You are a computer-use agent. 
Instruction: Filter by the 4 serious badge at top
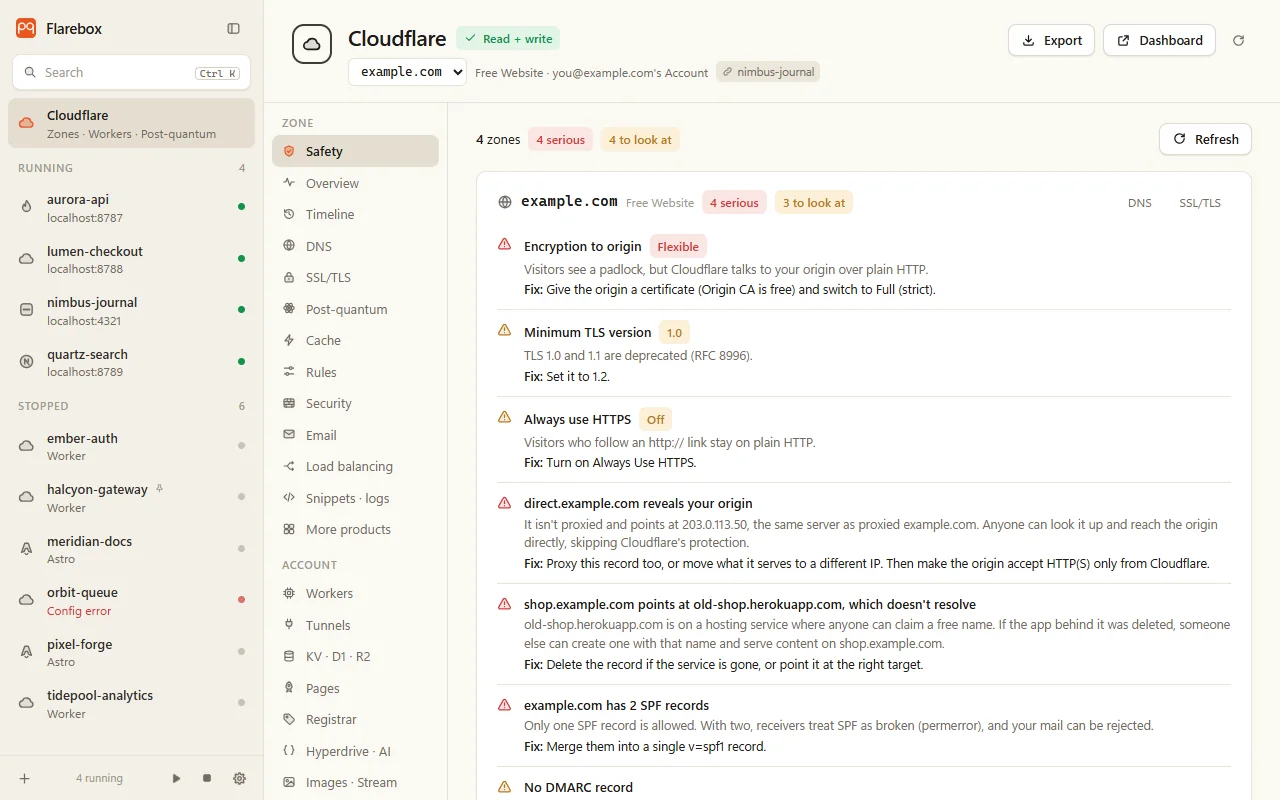coord(560,140)
